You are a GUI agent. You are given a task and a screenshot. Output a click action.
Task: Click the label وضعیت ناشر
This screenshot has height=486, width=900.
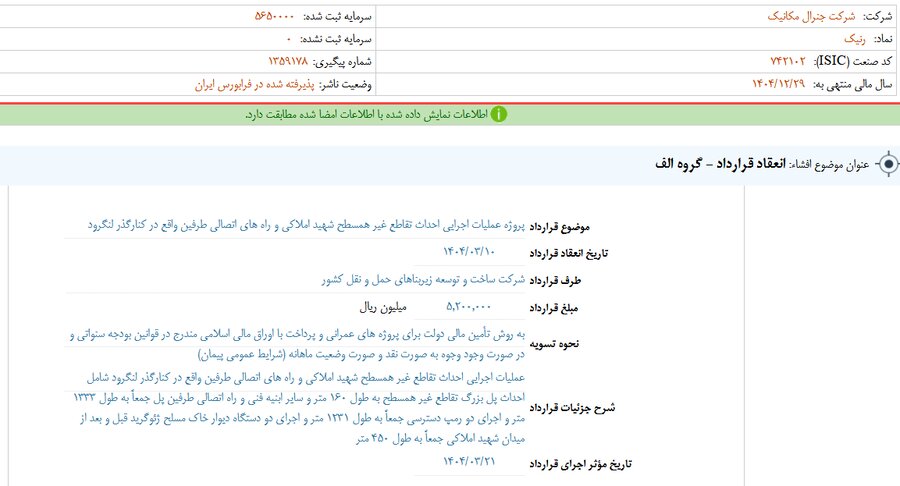(346, 85)
